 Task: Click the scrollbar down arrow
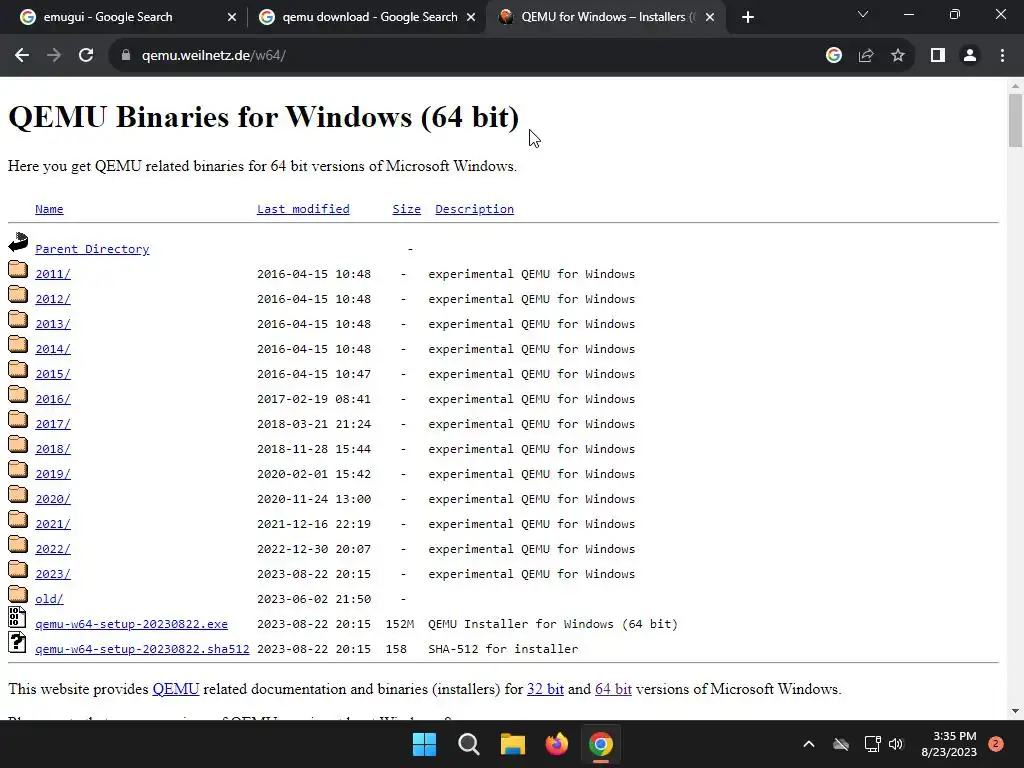1015,711
